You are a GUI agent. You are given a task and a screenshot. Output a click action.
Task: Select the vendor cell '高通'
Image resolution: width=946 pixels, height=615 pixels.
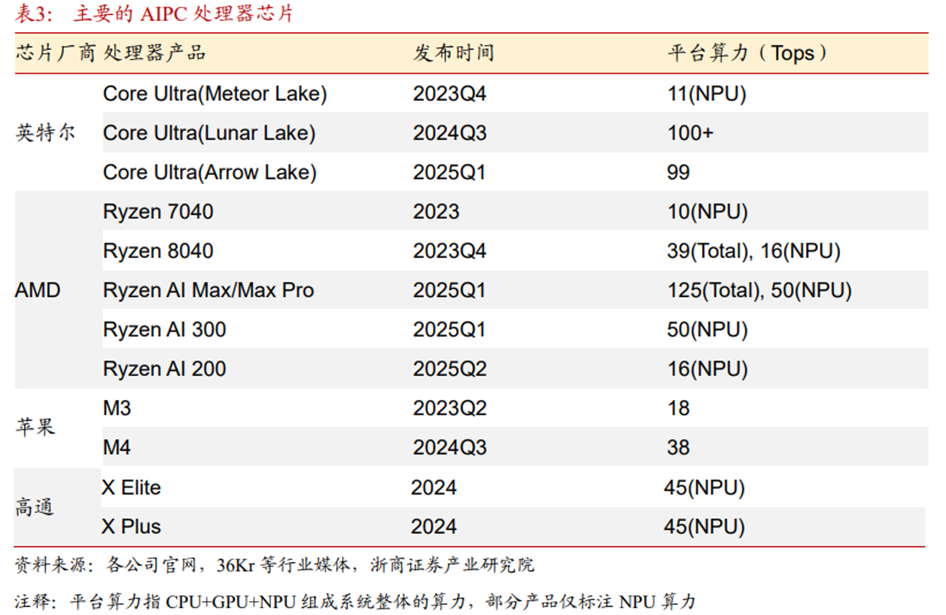[x=34, y=506]
